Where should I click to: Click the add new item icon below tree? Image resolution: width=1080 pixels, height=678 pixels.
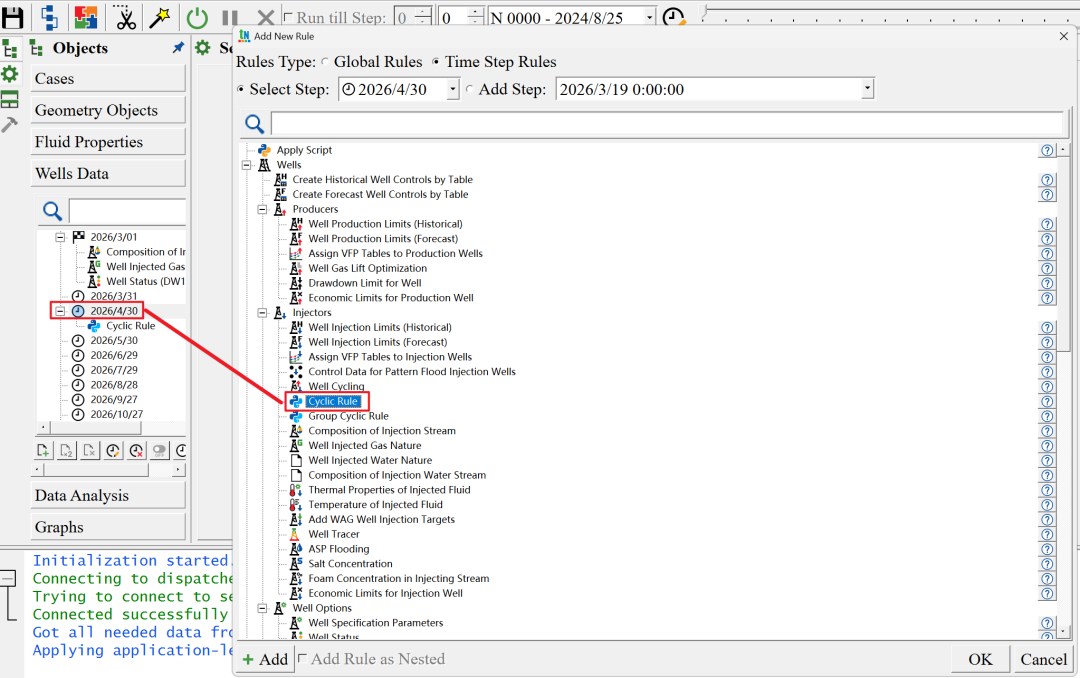point(44,451)
